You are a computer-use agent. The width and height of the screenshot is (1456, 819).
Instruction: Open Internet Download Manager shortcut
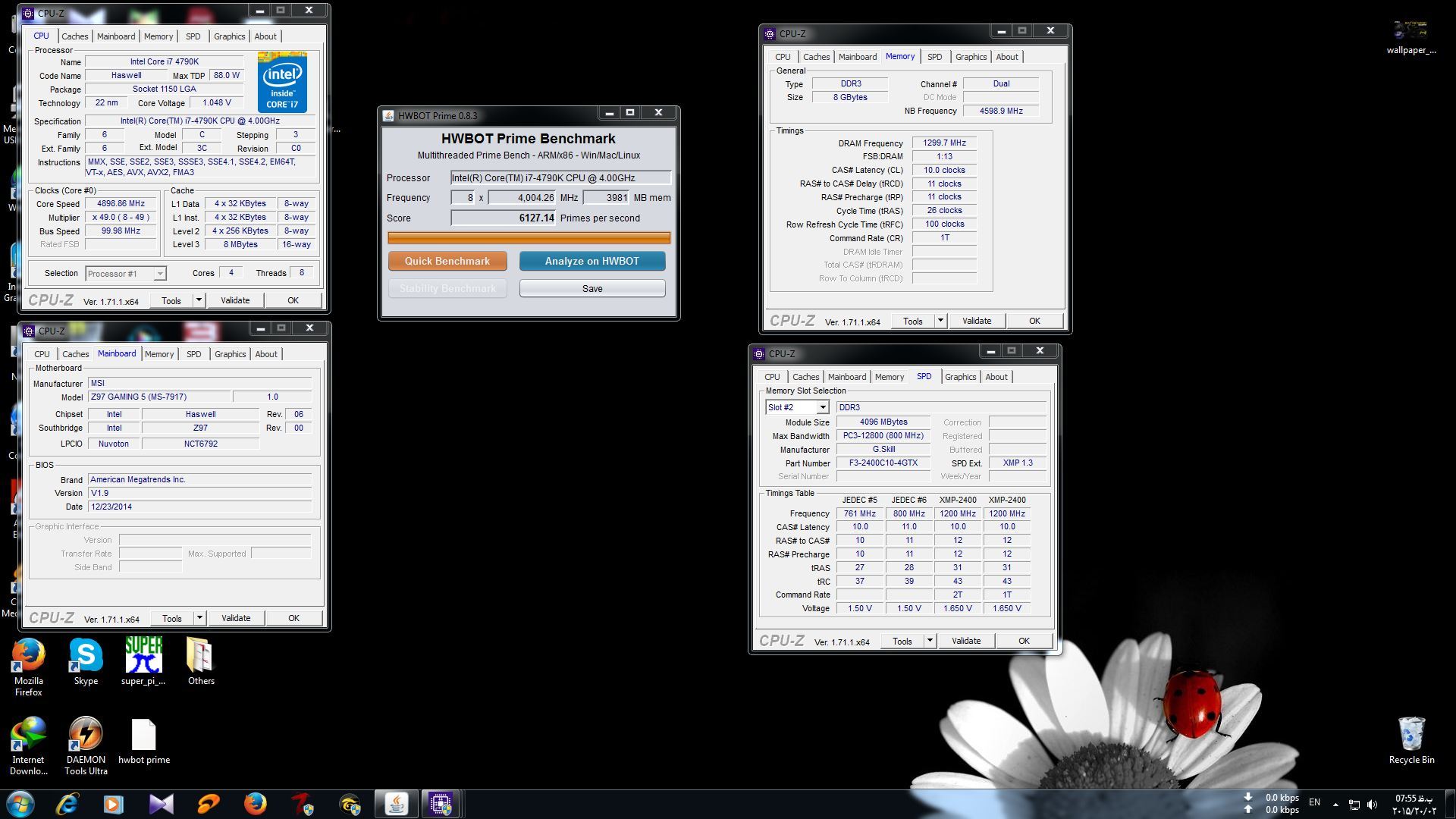click(28, 746)
